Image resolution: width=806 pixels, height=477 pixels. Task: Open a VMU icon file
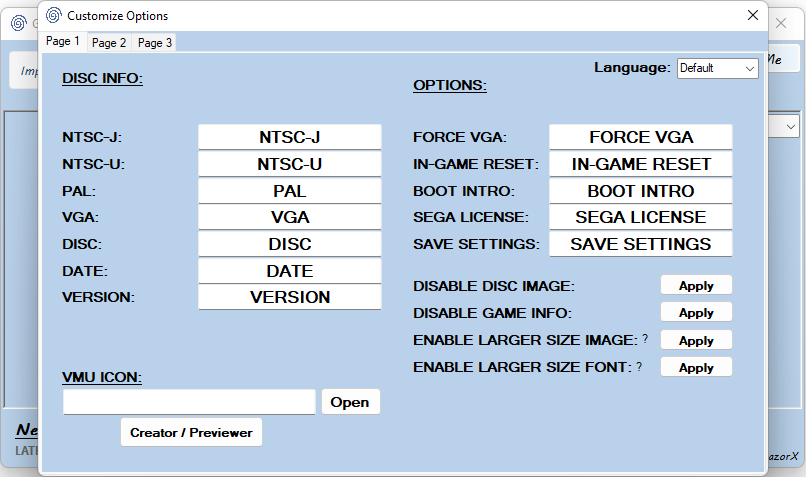351,402
